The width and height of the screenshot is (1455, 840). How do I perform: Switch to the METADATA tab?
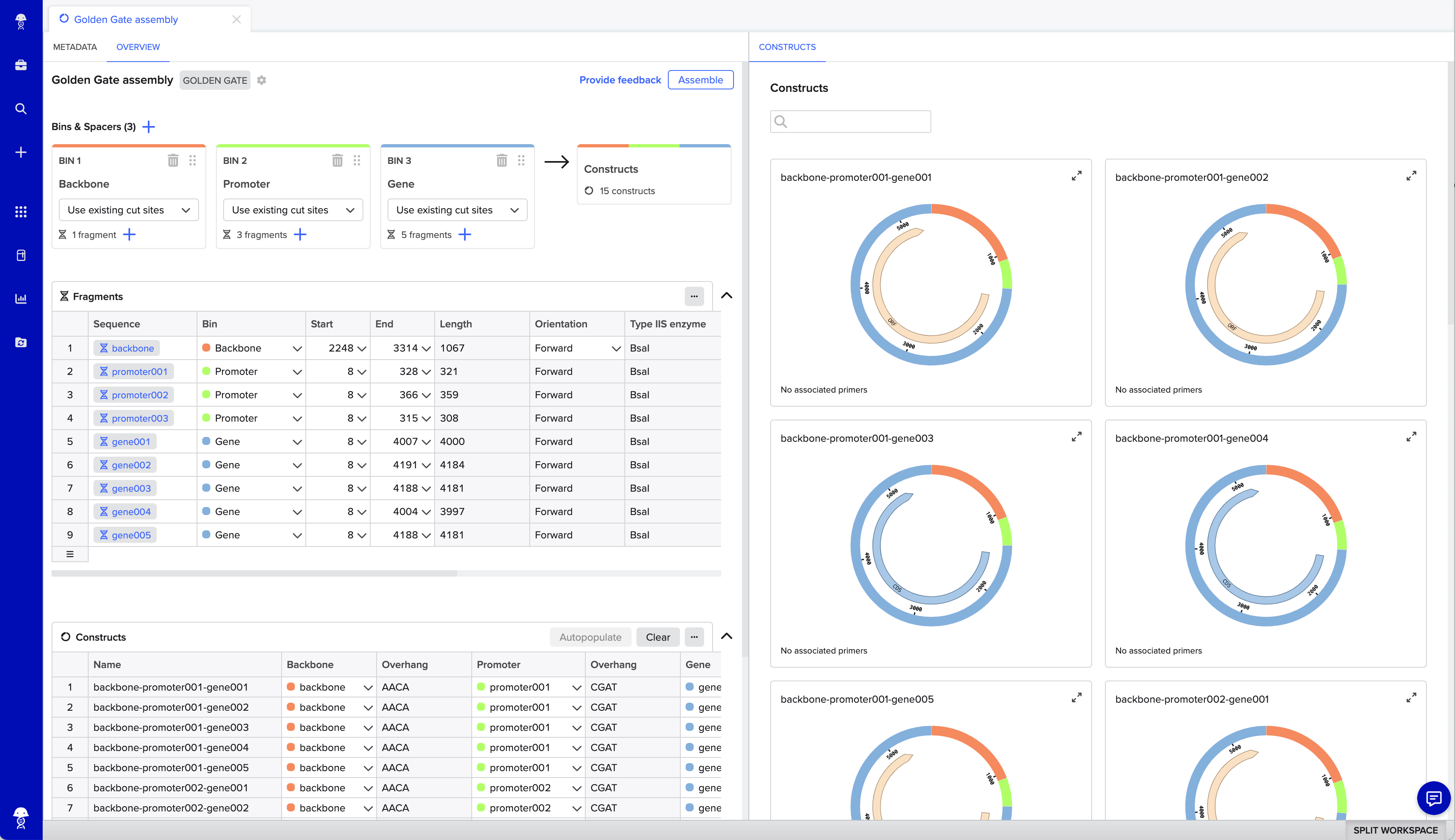tap(75, 47)
